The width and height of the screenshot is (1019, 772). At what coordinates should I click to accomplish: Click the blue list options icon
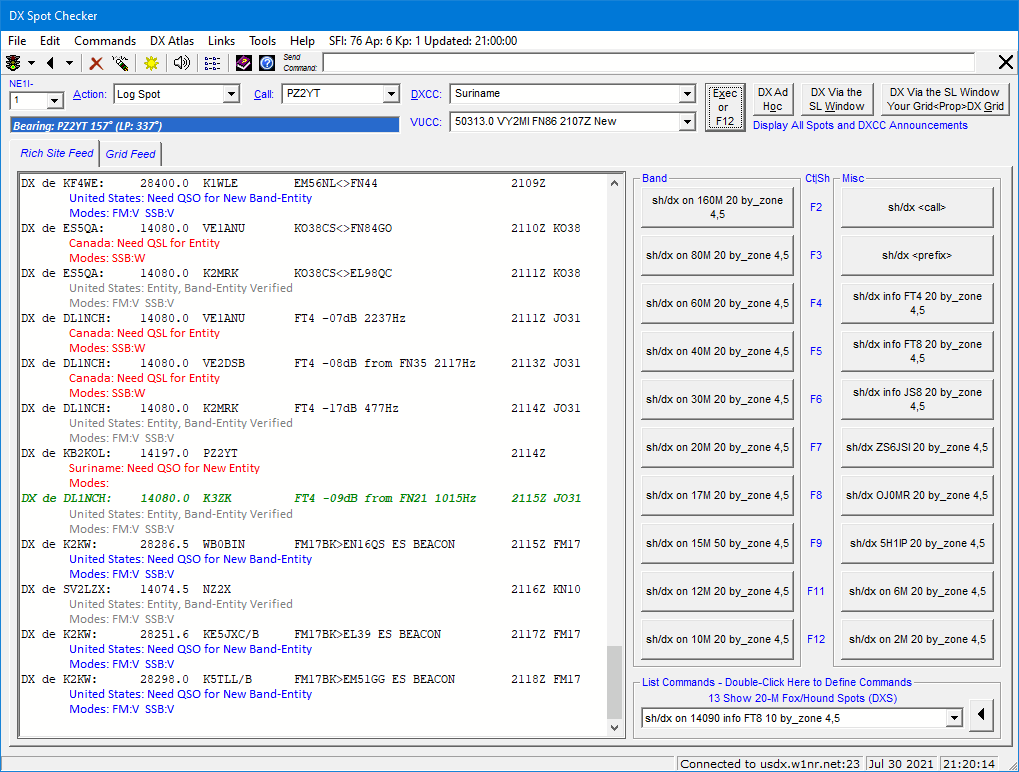213,63
